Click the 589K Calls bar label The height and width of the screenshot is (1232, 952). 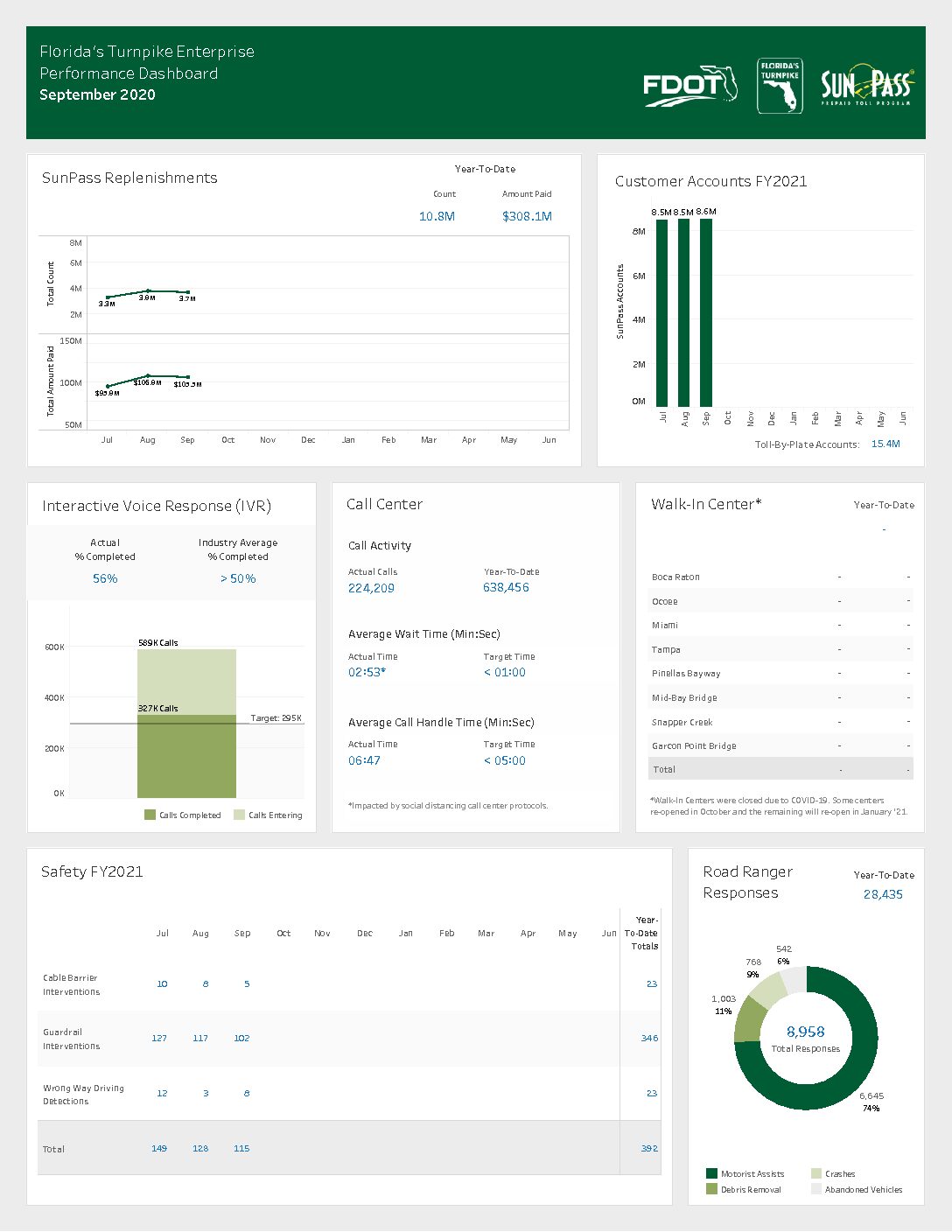pos(157,642)
